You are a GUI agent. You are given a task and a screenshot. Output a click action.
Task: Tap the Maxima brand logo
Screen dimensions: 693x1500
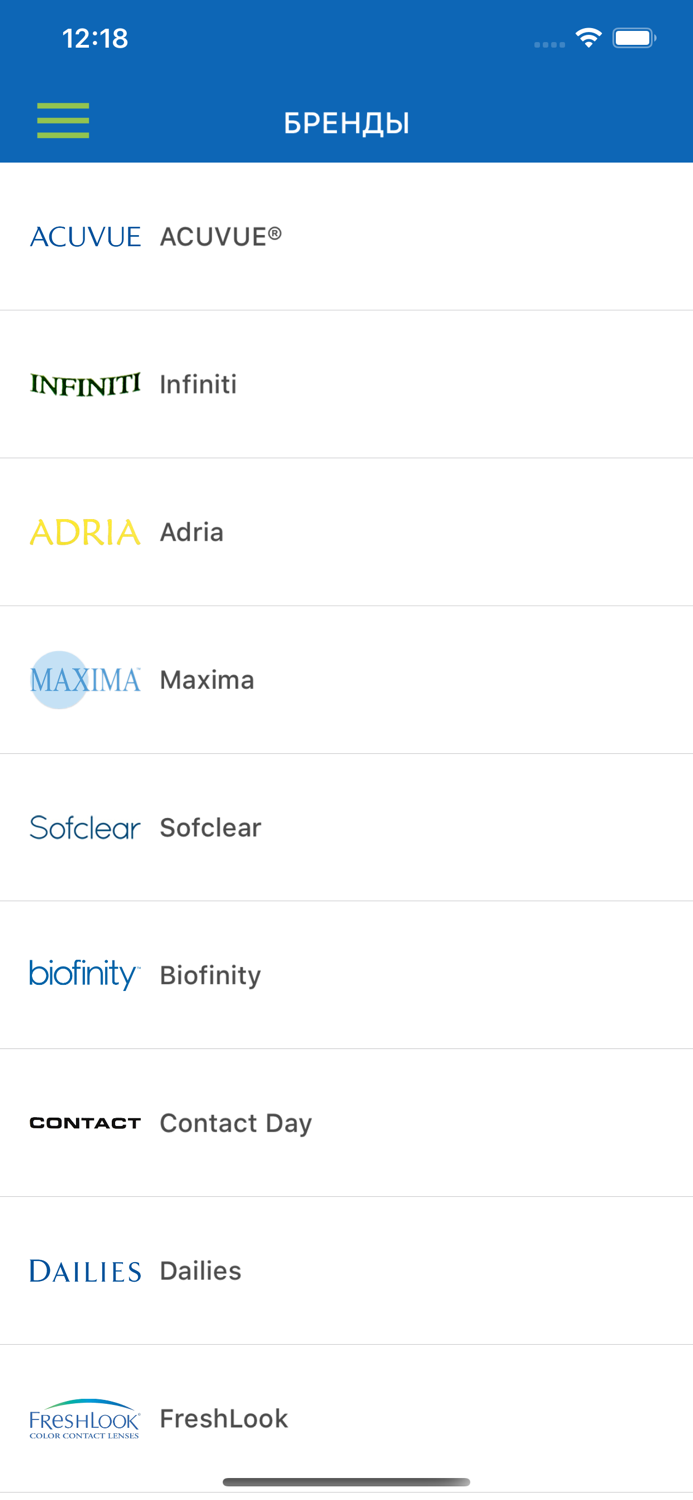point(85,680)
